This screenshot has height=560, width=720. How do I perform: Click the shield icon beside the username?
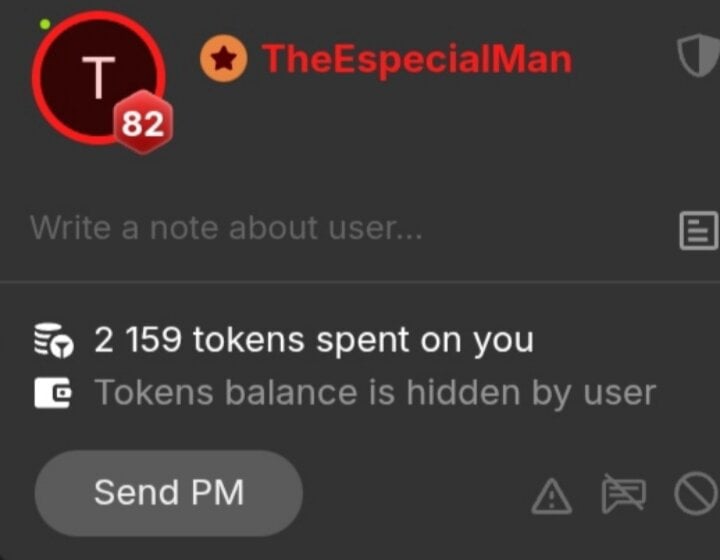[x=698, y=55]
